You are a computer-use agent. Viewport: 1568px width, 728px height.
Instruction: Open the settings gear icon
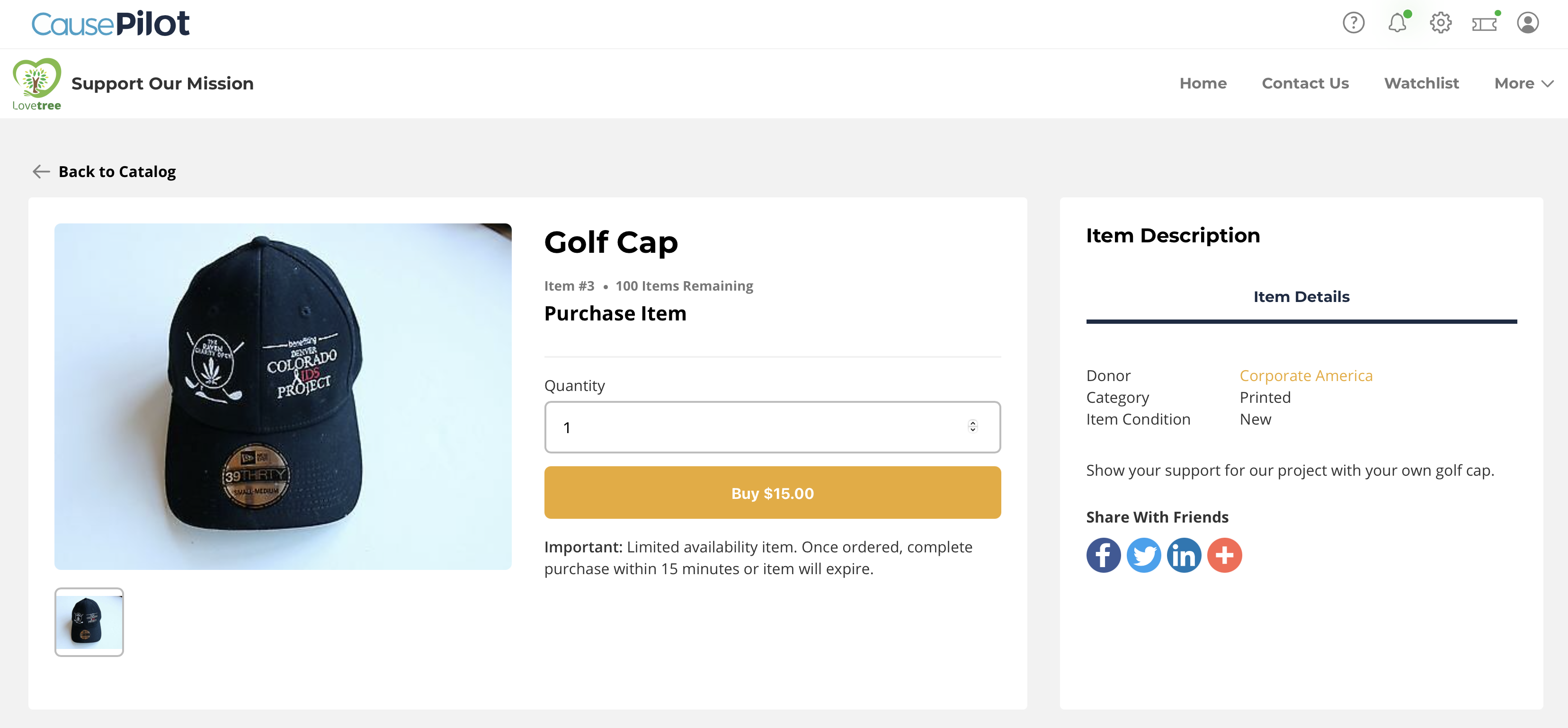(x=1440, y=23)
